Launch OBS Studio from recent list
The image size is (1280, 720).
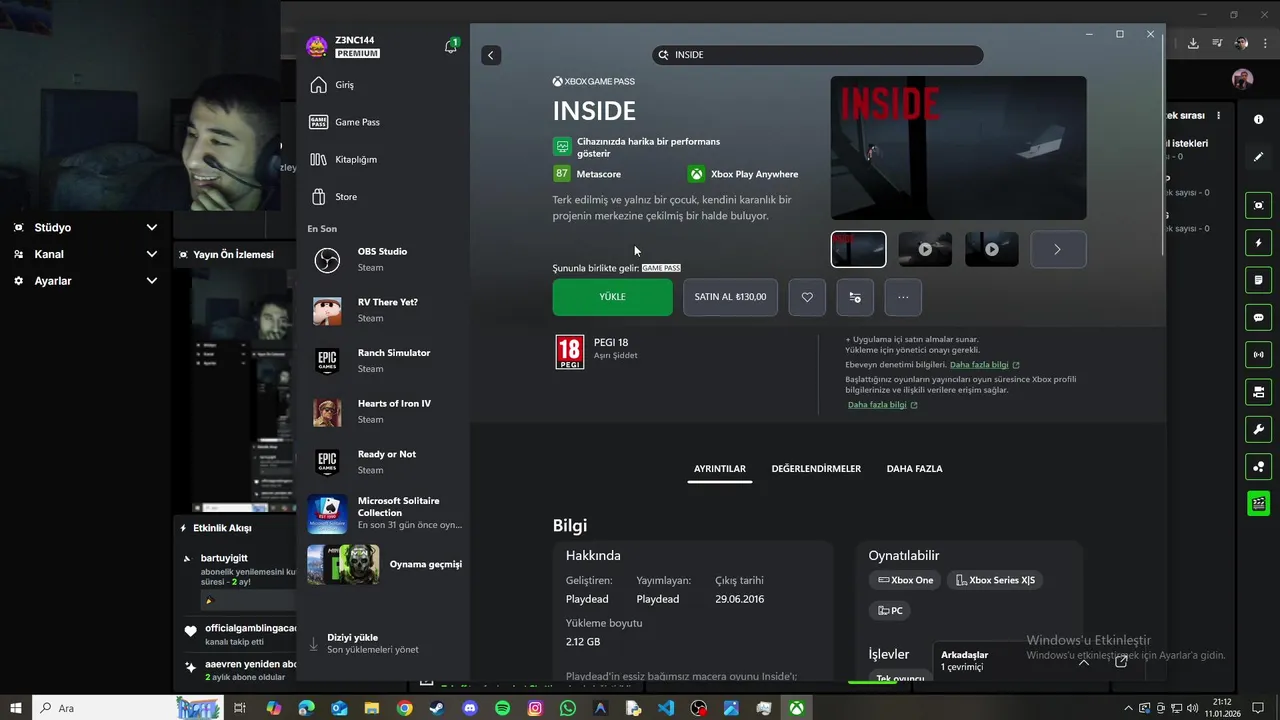click(x=384, y=259)
